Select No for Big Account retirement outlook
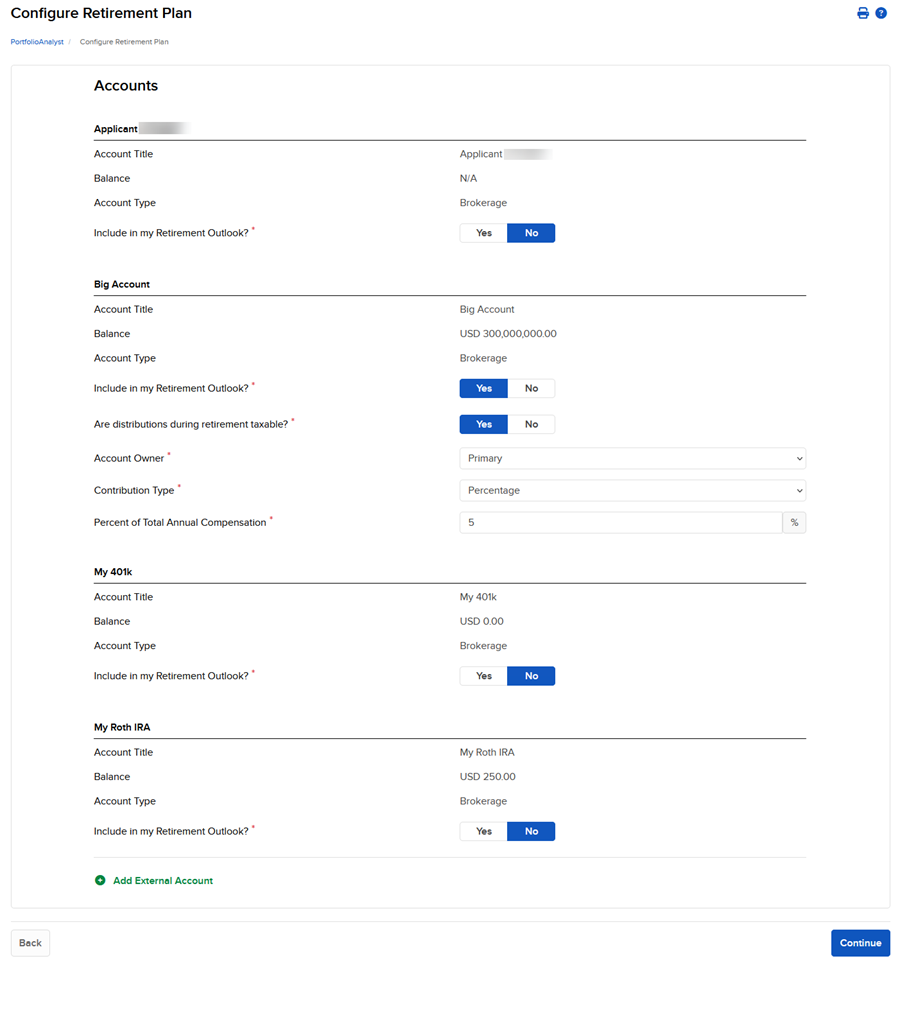Image resolution: width=900 pixels, height=1015 pixels. (x=531, y=389)
